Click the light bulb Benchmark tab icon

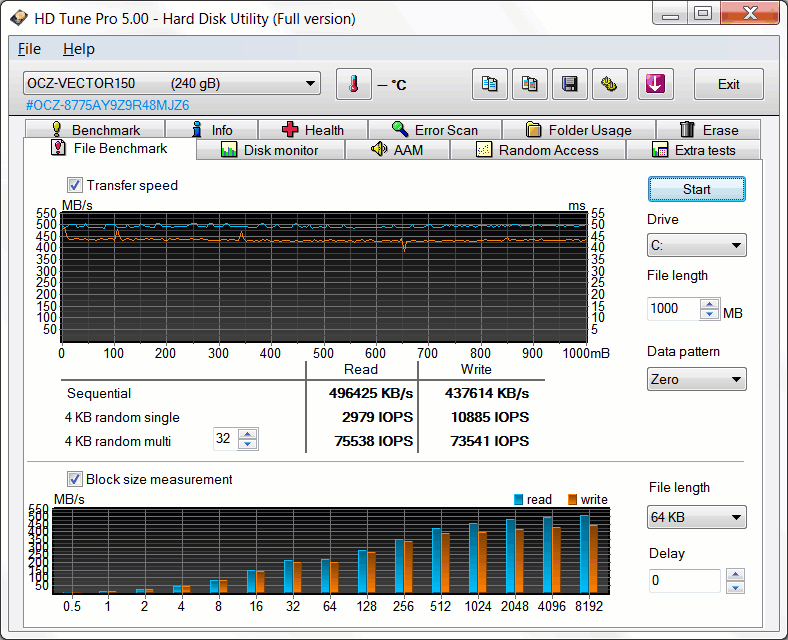pos(57,129)
